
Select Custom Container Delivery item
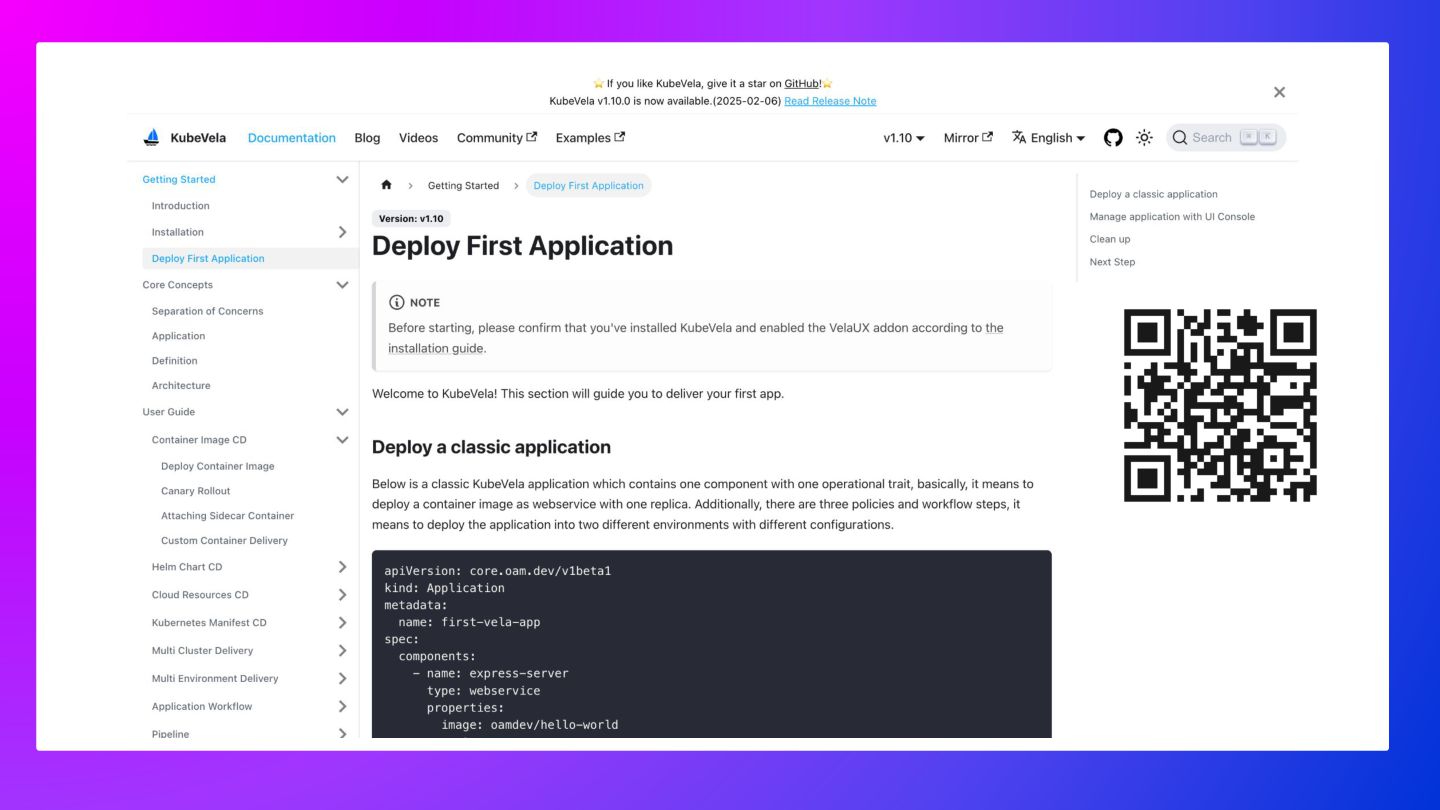click(225, 541)
